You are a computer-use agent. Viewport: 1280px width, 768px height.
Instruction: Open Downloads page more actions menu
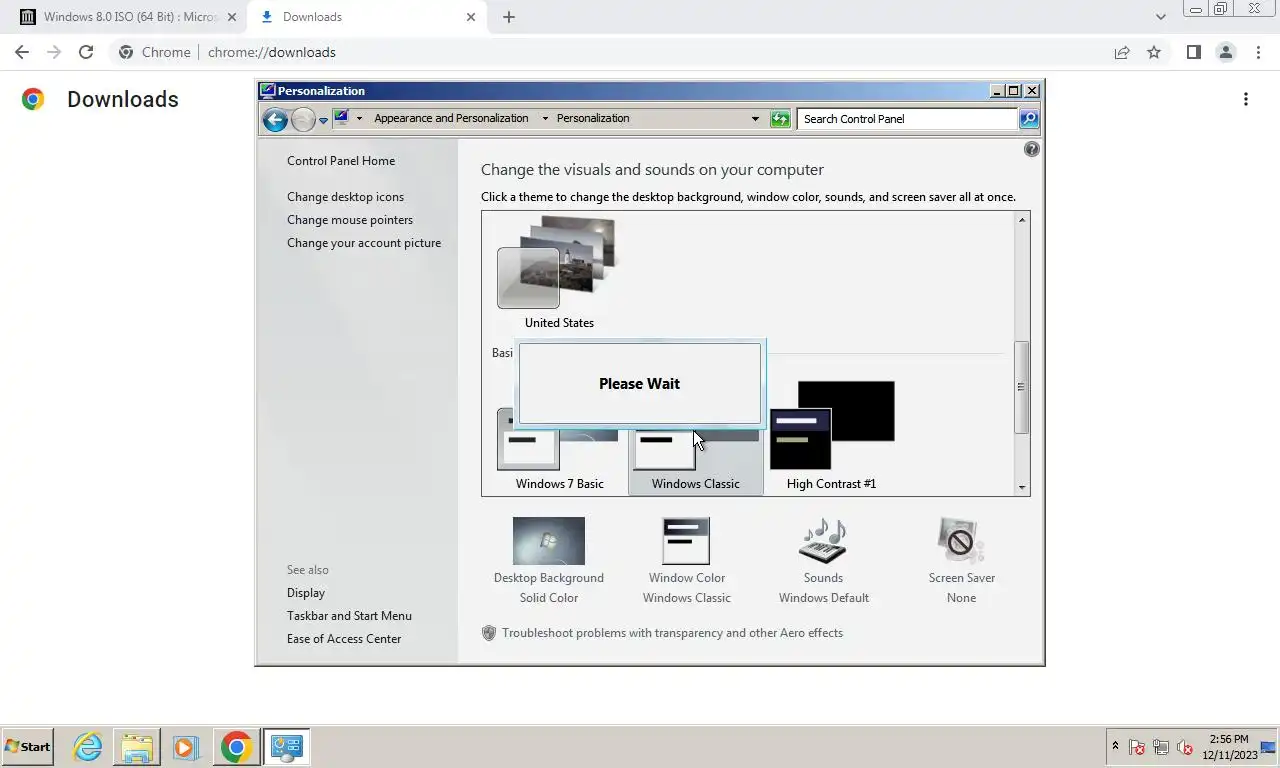(x=1245, y=99)
